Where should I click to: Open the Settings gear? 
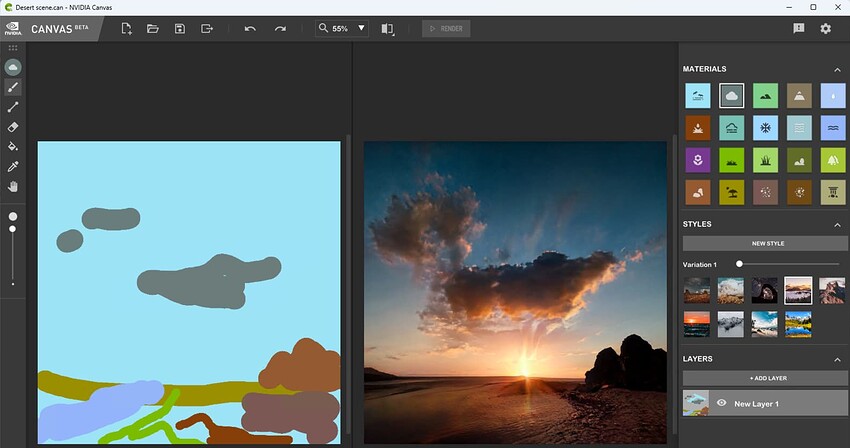826,28
